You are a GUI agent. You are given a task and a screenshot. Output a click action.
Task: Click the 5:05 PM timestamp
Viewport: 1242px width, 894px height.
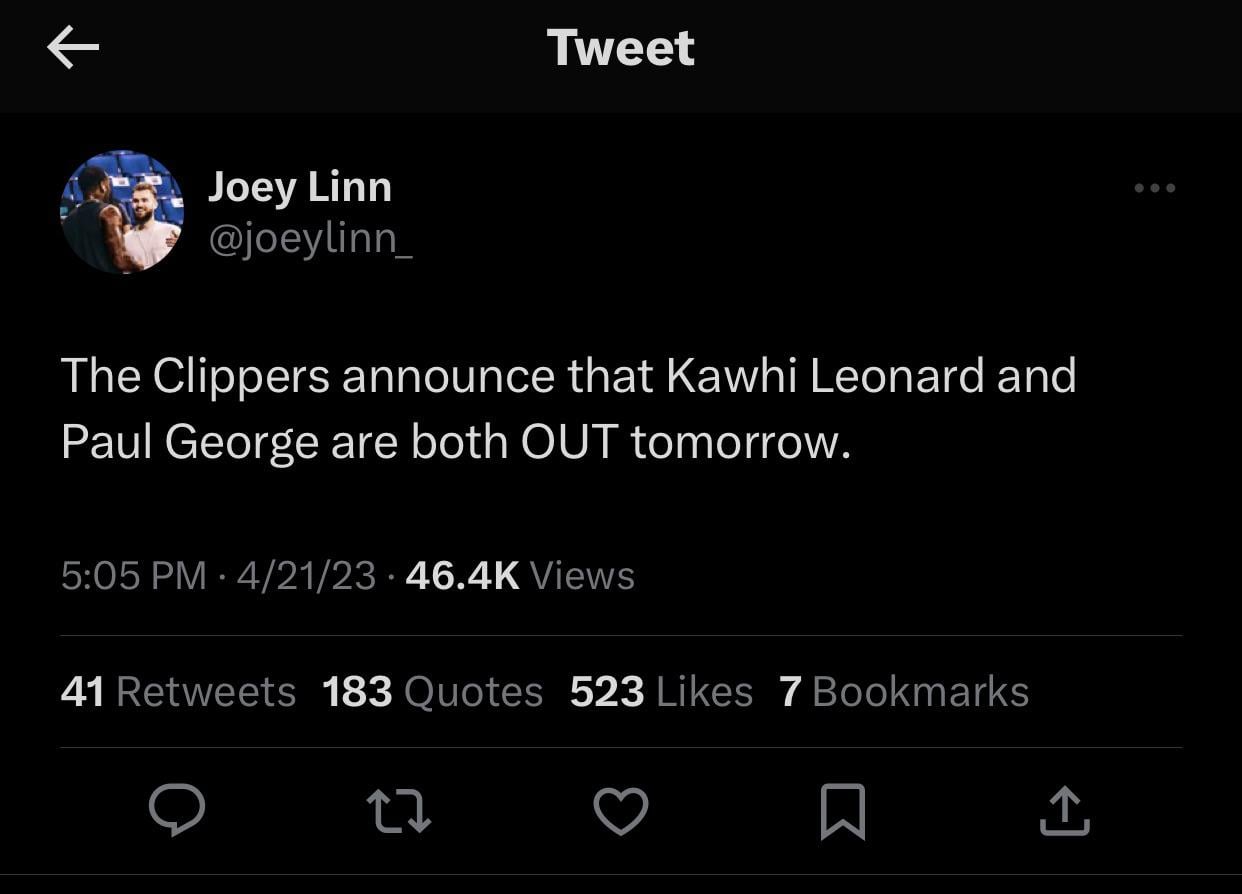click(133, 576)
